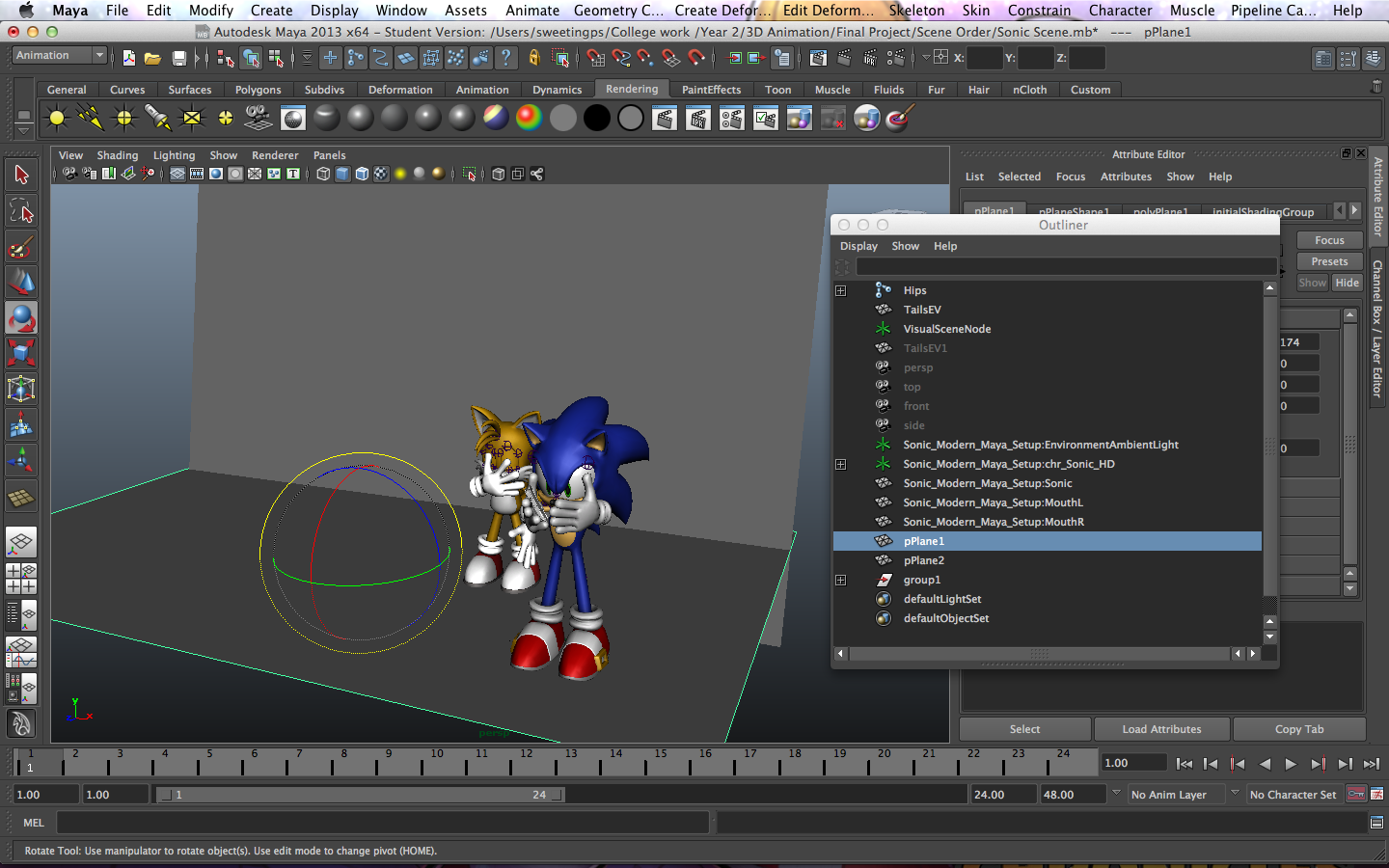Select pPlane2 in the Outliner
The width and height of the screenshot is (1389, 868).
(x=924, y=560)
